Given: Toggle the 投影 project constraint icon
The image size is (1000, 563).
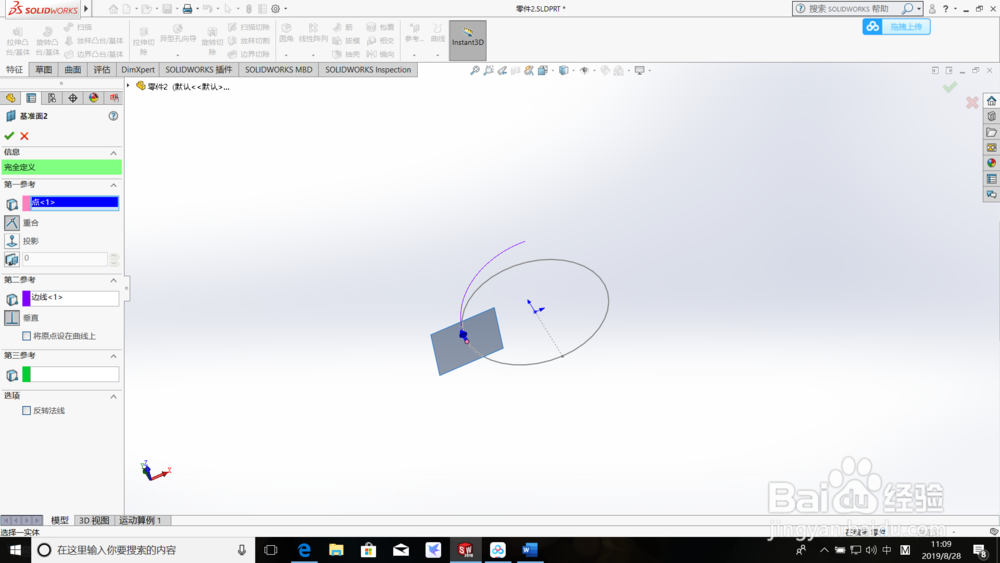Looking at the screenshot, I should click(11, 240).
